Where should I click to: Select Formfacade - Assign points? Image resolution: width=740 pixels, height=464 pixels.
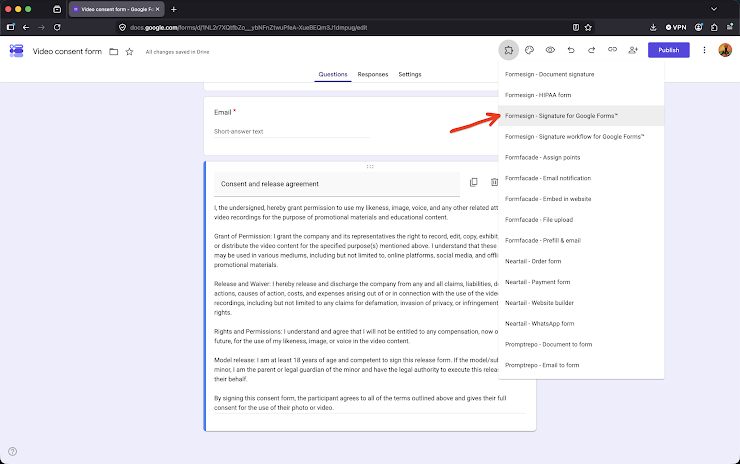point(581,157)
